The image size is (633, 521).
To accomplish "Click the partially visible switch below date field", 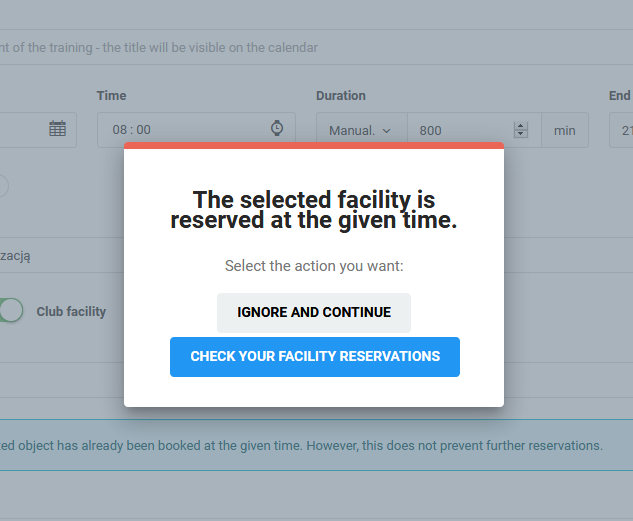I will [3, 186].
